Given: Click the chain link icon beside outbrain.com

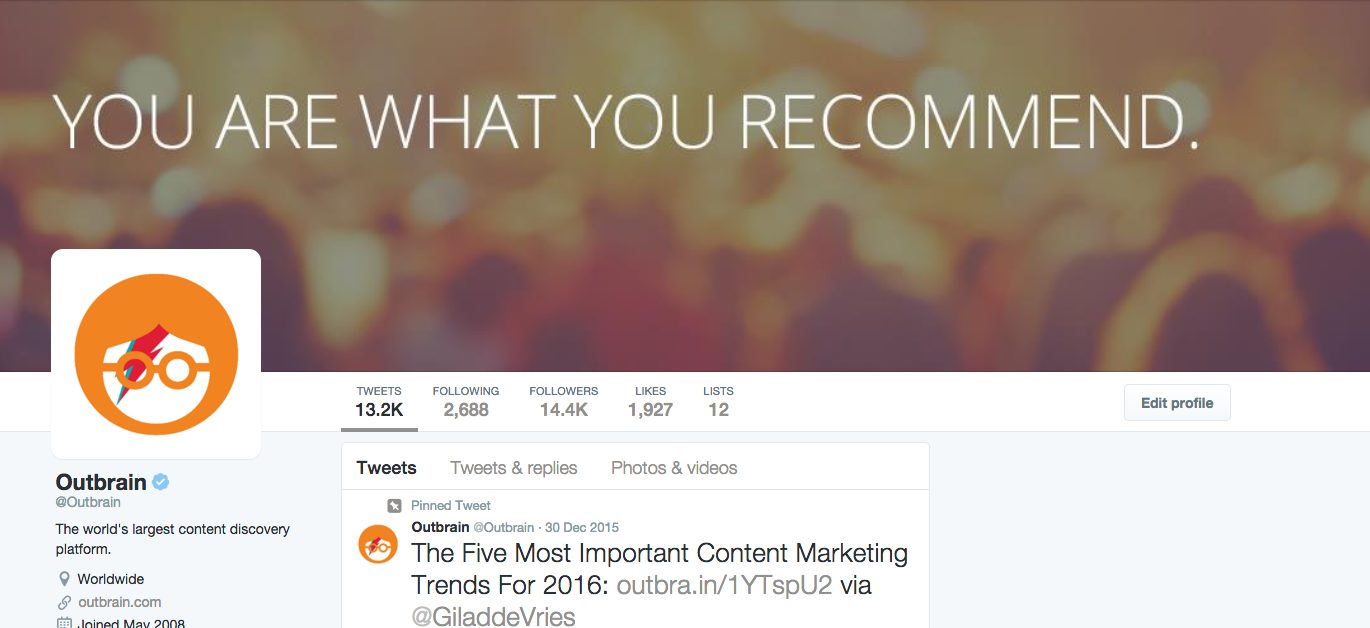Looking at the screenshot, I should [x=65, y=602].
